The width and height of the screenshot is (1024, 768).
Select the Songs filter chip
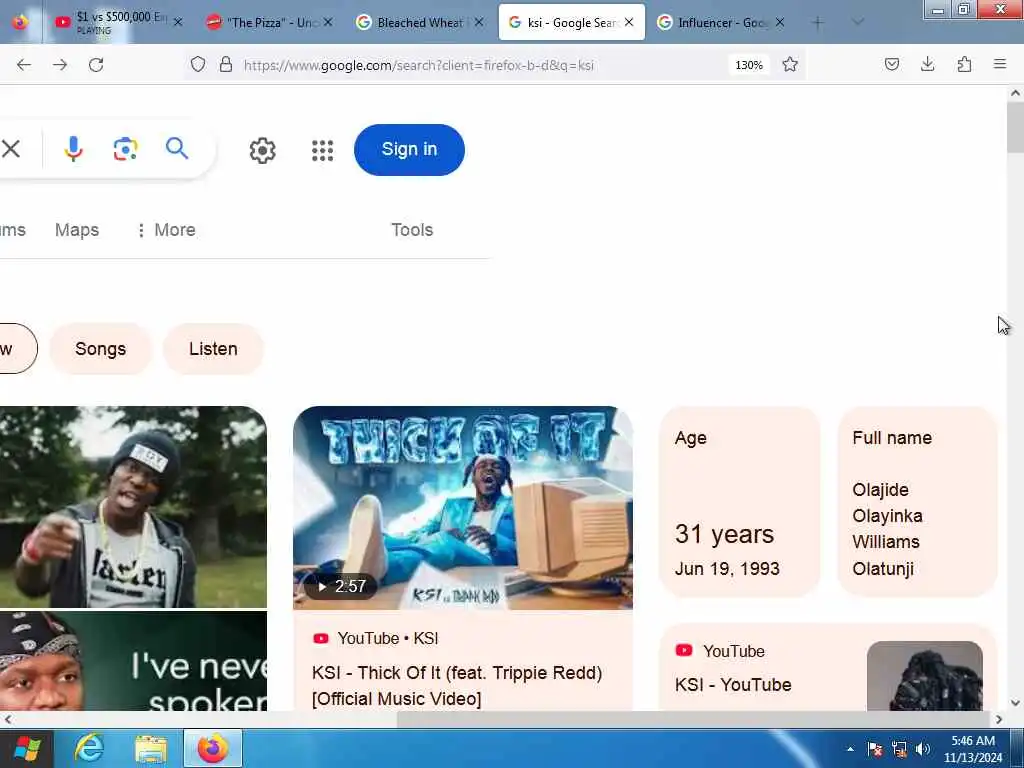point(101,349)
